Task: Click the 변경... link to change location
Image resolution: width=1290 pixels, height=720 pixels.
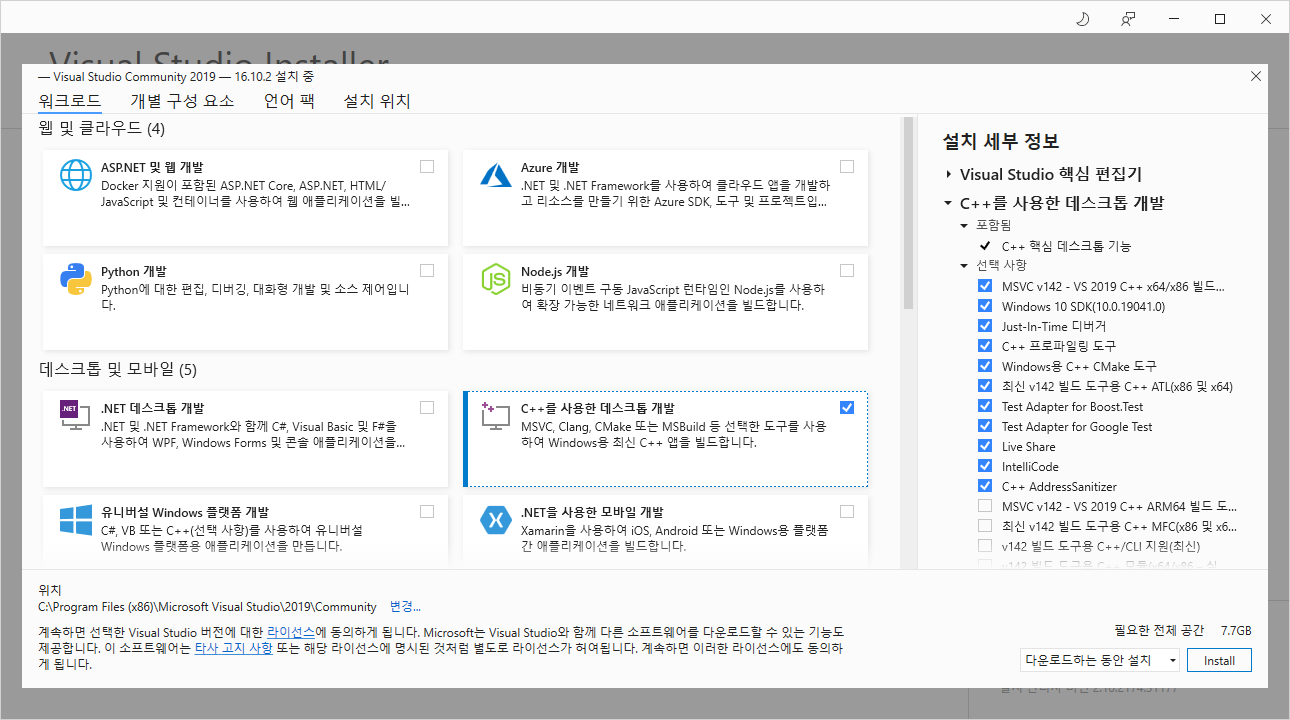Action: pos(405,607)
